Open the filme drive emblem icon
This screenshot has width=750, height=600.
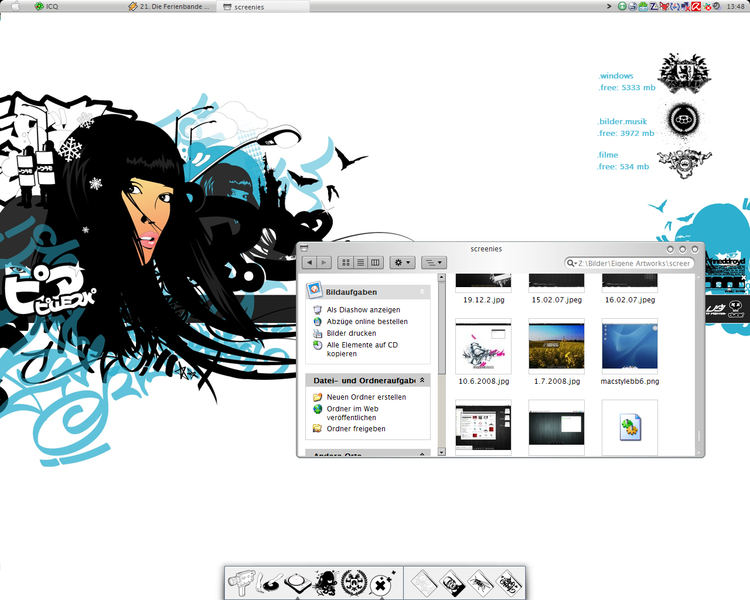(x=684, y=163)
